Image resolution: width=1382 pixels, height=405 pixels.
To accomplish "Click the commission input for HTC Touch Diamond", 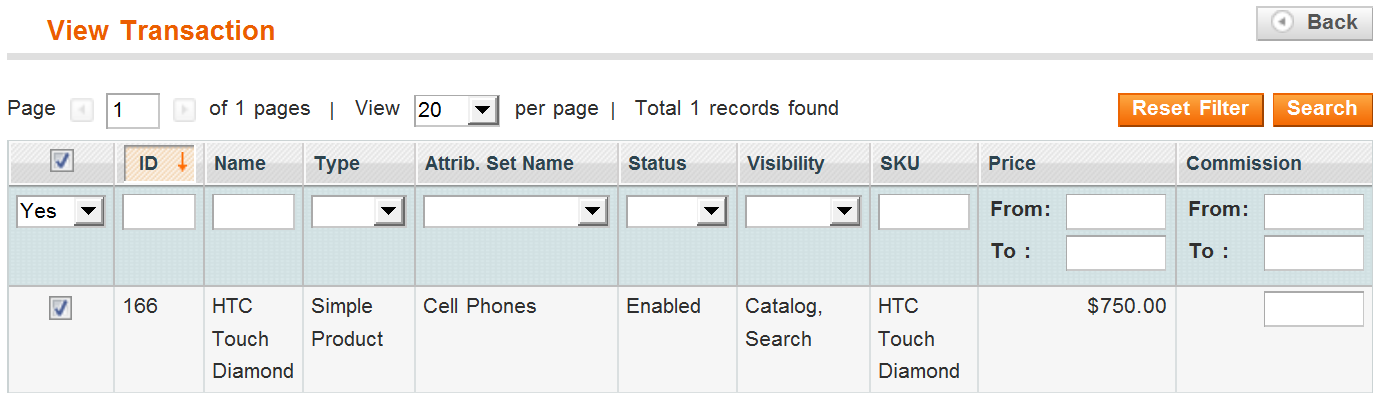I will tap(1313, 309).
